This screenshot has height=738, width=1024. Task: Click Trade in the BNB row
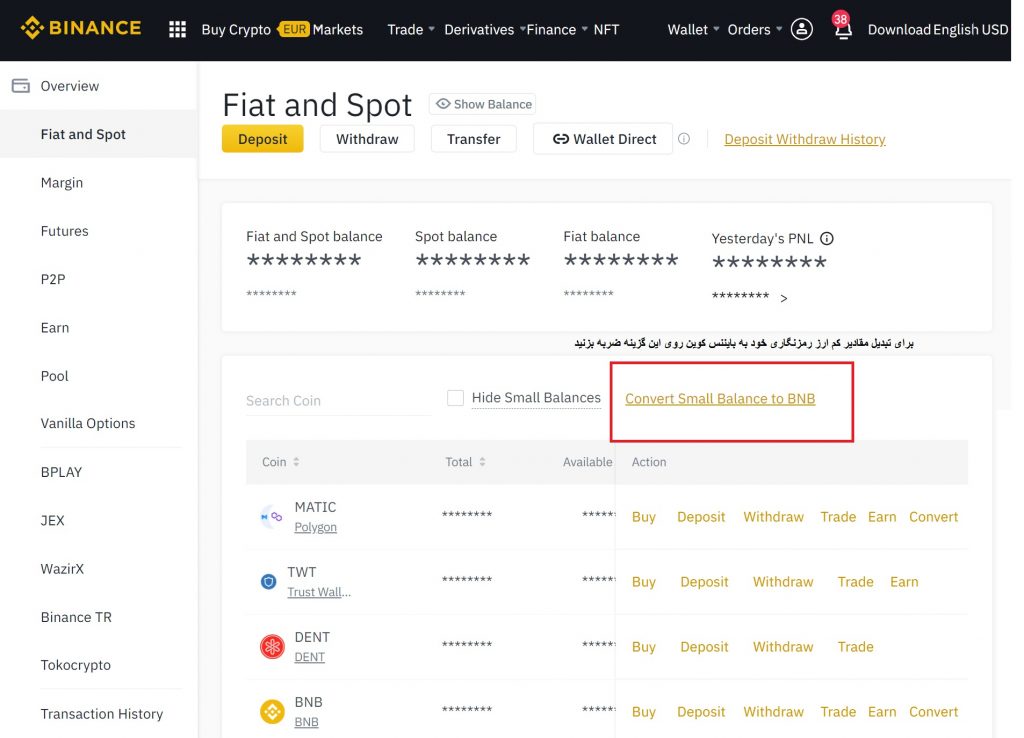pos(838,711)
